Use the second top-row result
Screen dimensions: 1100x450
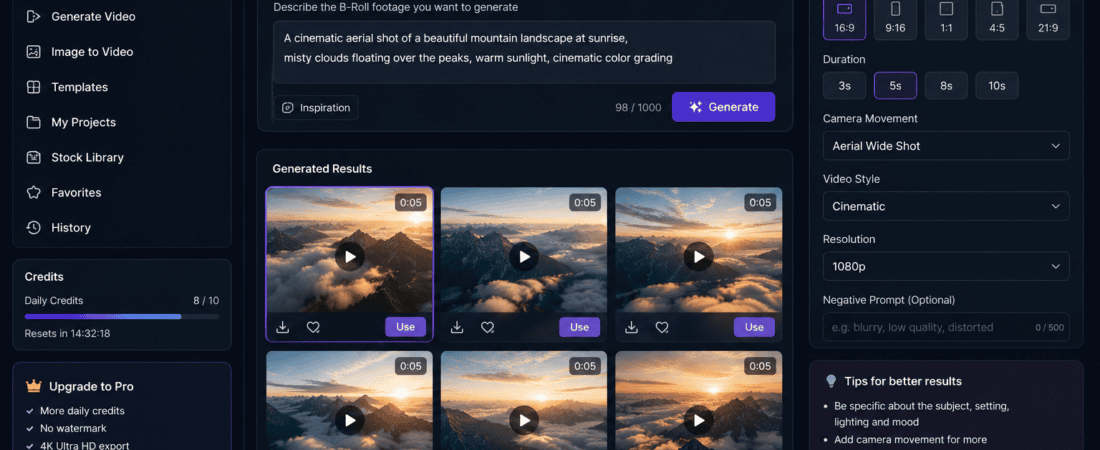pyautogui.click(x=579, y=327)
